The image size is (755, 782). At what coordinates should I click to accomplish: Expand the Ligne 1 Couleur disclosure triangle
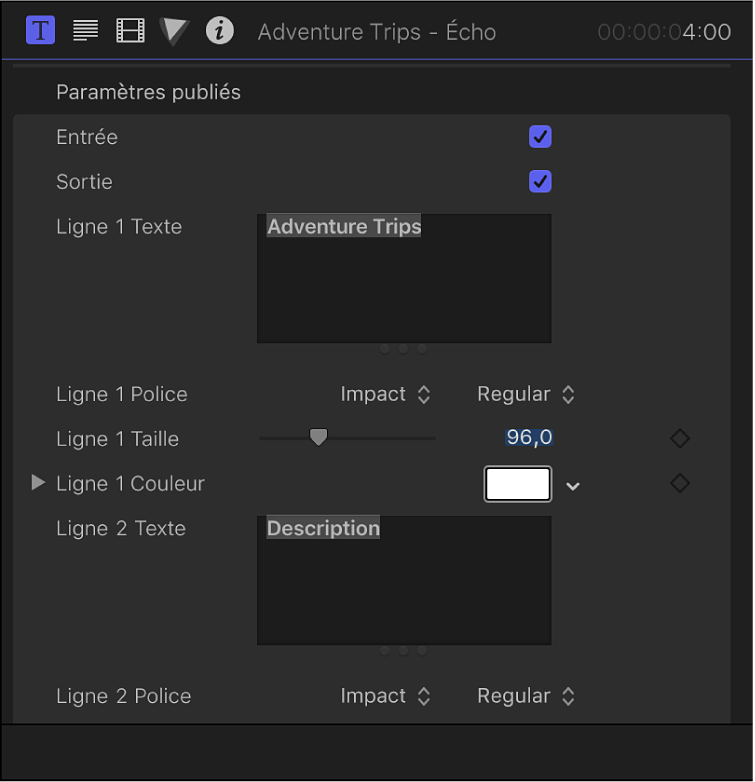tap(39, 483)
